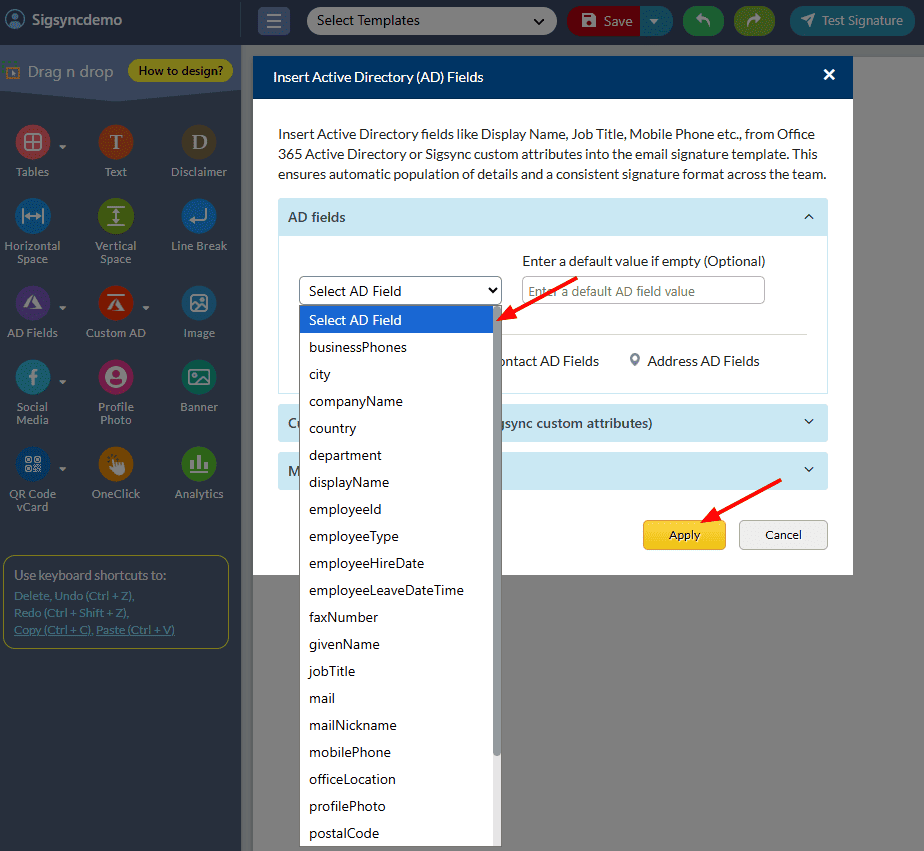The height and width of the screenshot is (851, 924).
Task: Select the Profile Photo icon
Action: (116, 377)
